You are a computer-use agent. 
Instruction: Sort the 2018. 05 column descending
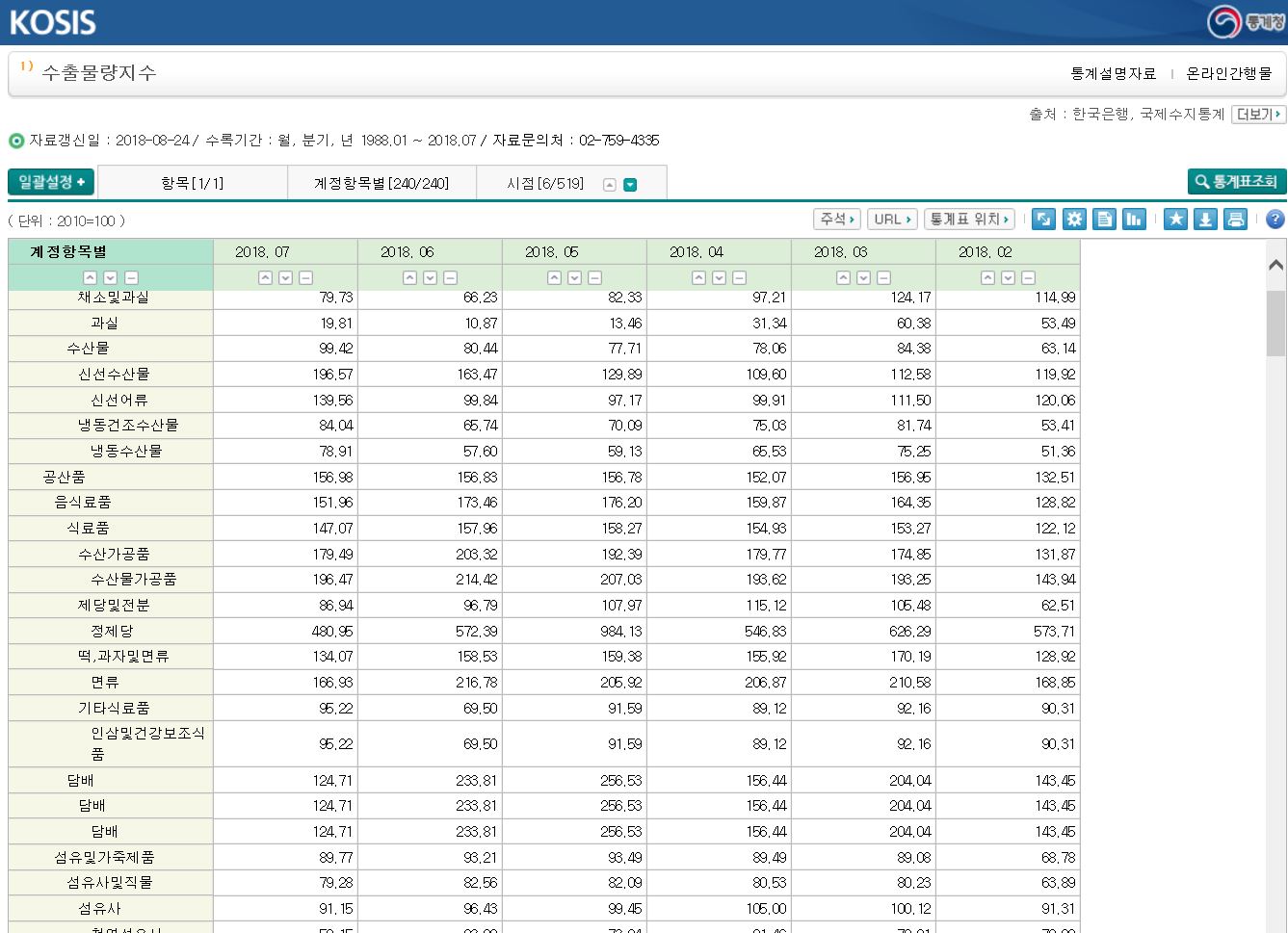pyautogui.click(x=574, y=278)
